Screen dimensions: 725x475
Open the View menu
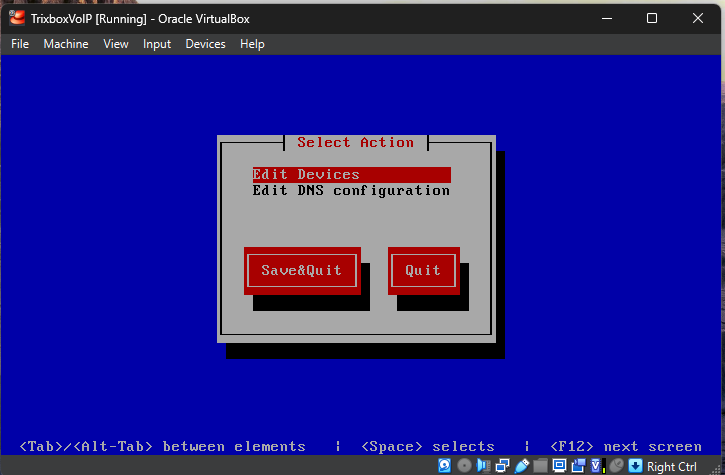[x=116, y=44]
